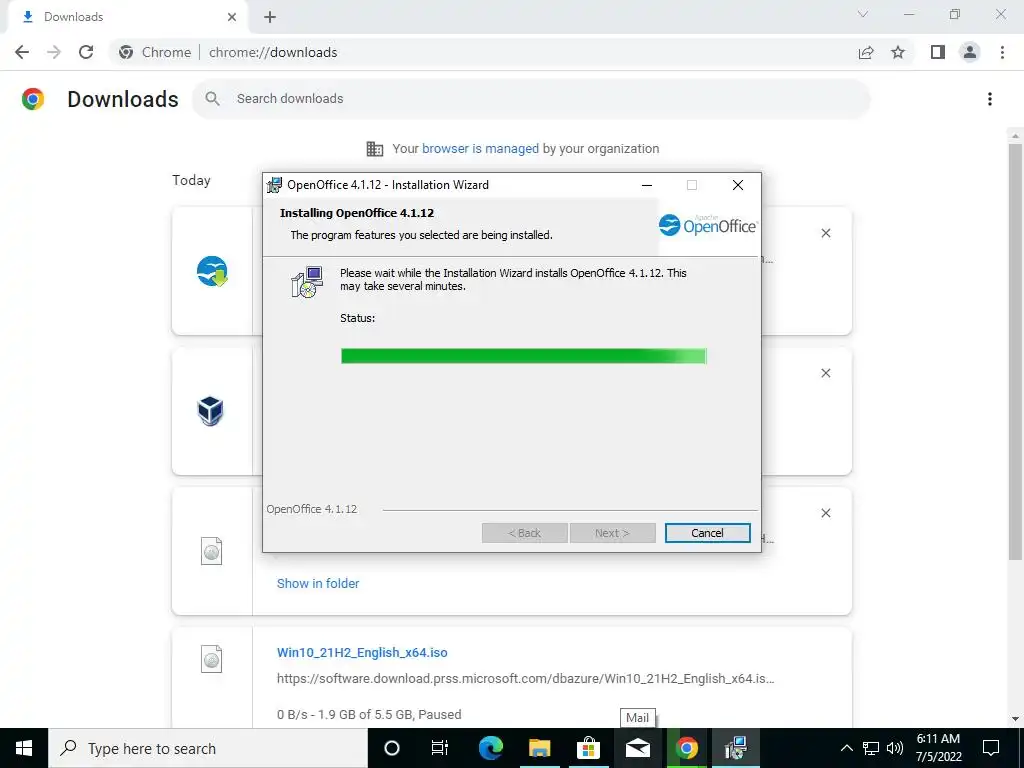Click the OpenOffice installer file icon
The height and width of the screenshot is (768, 1024).
[212, 271]
